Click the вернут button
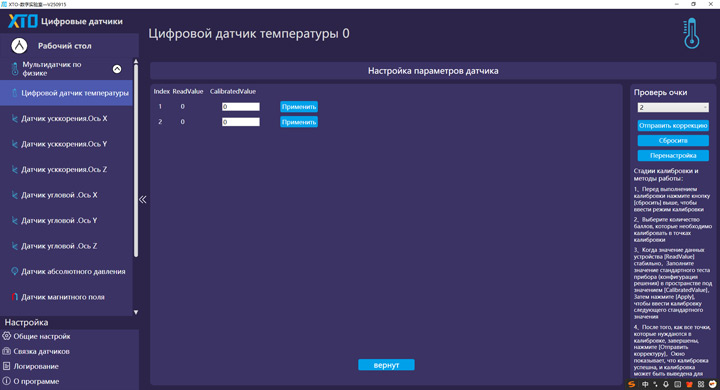The height and width of the screenshot is (390, 720). [386, 365]
